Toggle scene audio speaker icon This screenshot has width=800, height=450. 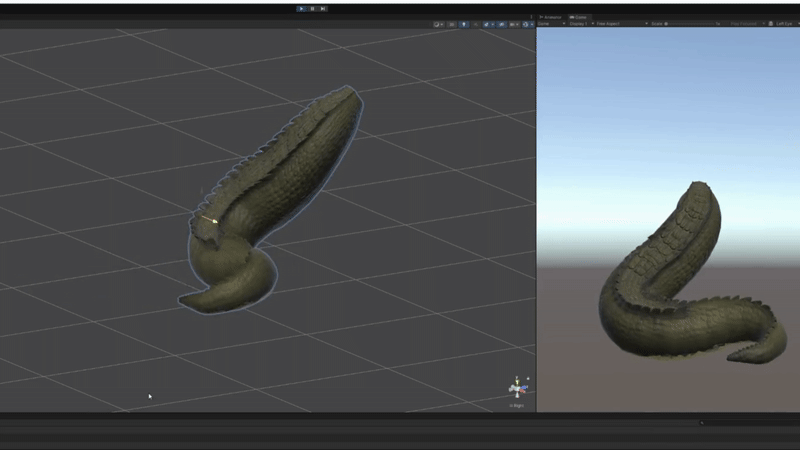click(476, 24)
